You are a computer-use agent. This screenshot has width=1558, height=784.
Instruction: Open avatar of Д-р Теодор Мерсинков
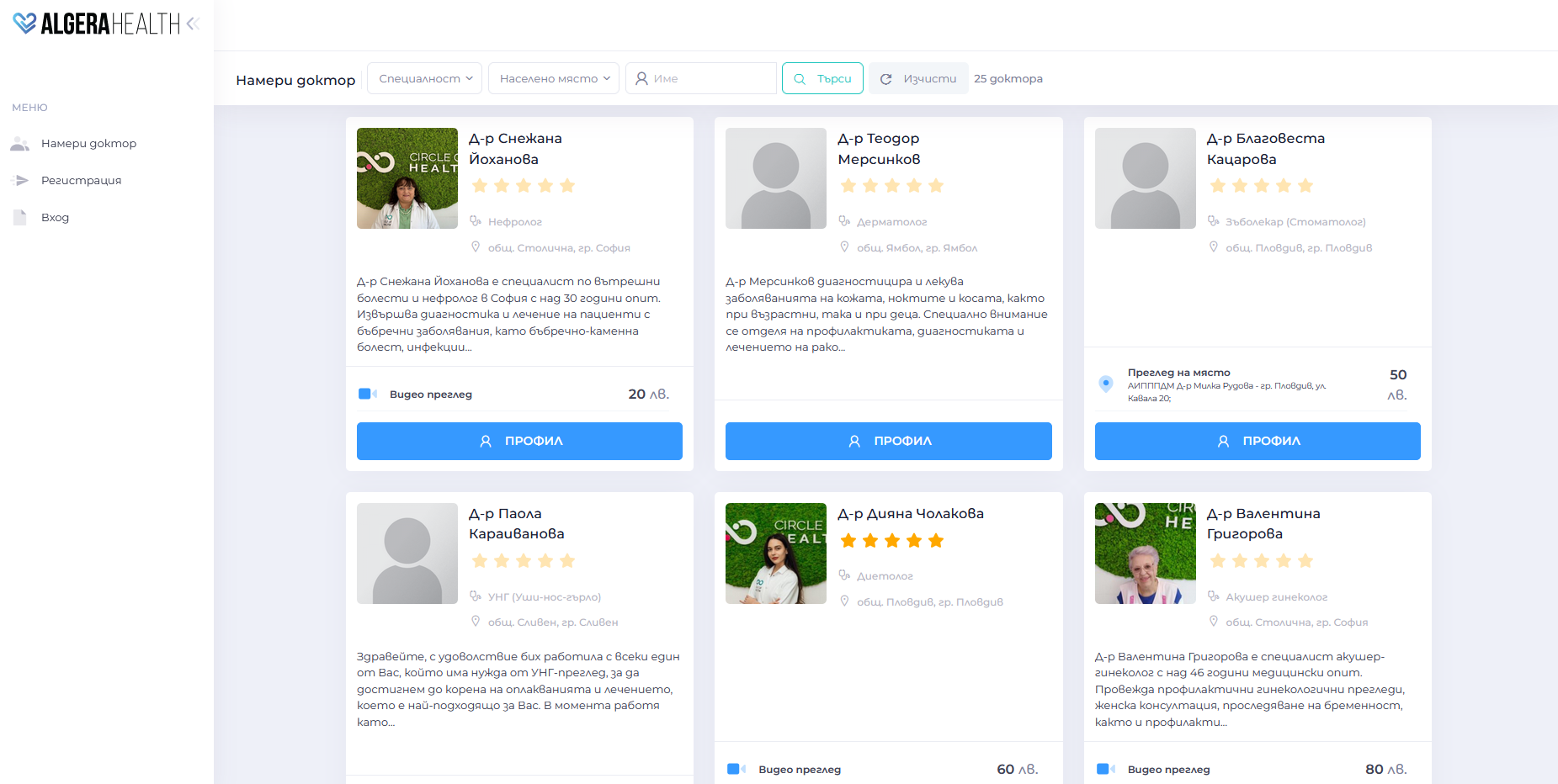pyautogui.click(x=776, y=178)
